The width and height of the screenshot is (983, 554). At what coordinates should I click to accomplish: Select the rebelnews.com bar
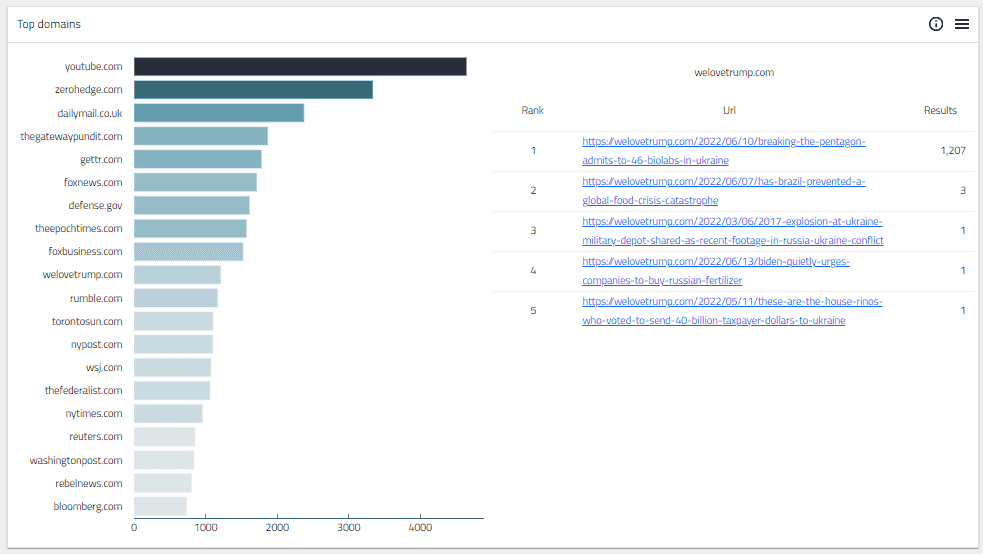(163, 483)
